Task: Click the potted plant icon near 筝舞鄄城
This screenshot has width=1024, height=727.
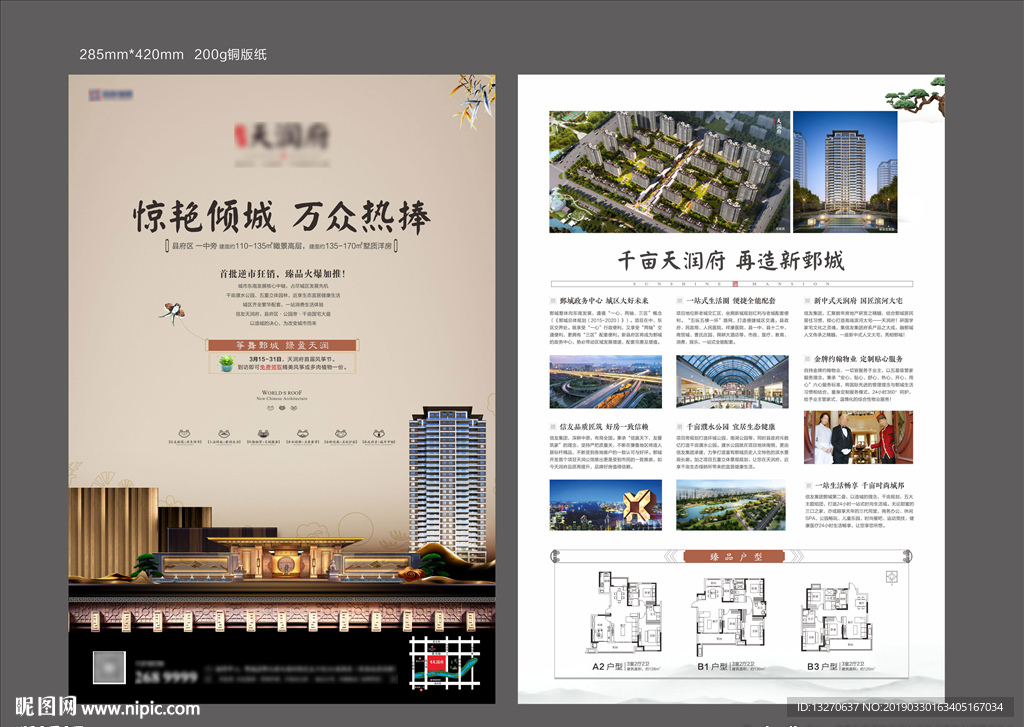Action: [226, 365]
